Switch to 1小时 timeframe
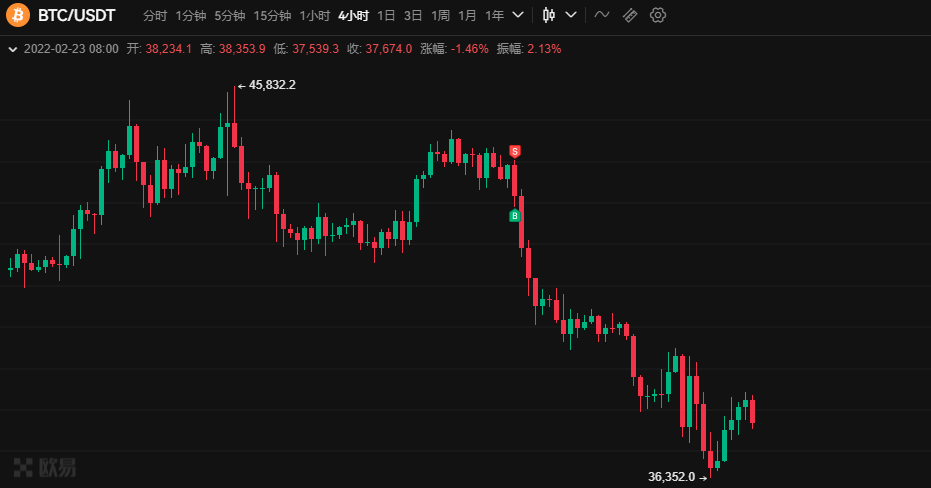The image size is (931, 488). click(314, 15)
